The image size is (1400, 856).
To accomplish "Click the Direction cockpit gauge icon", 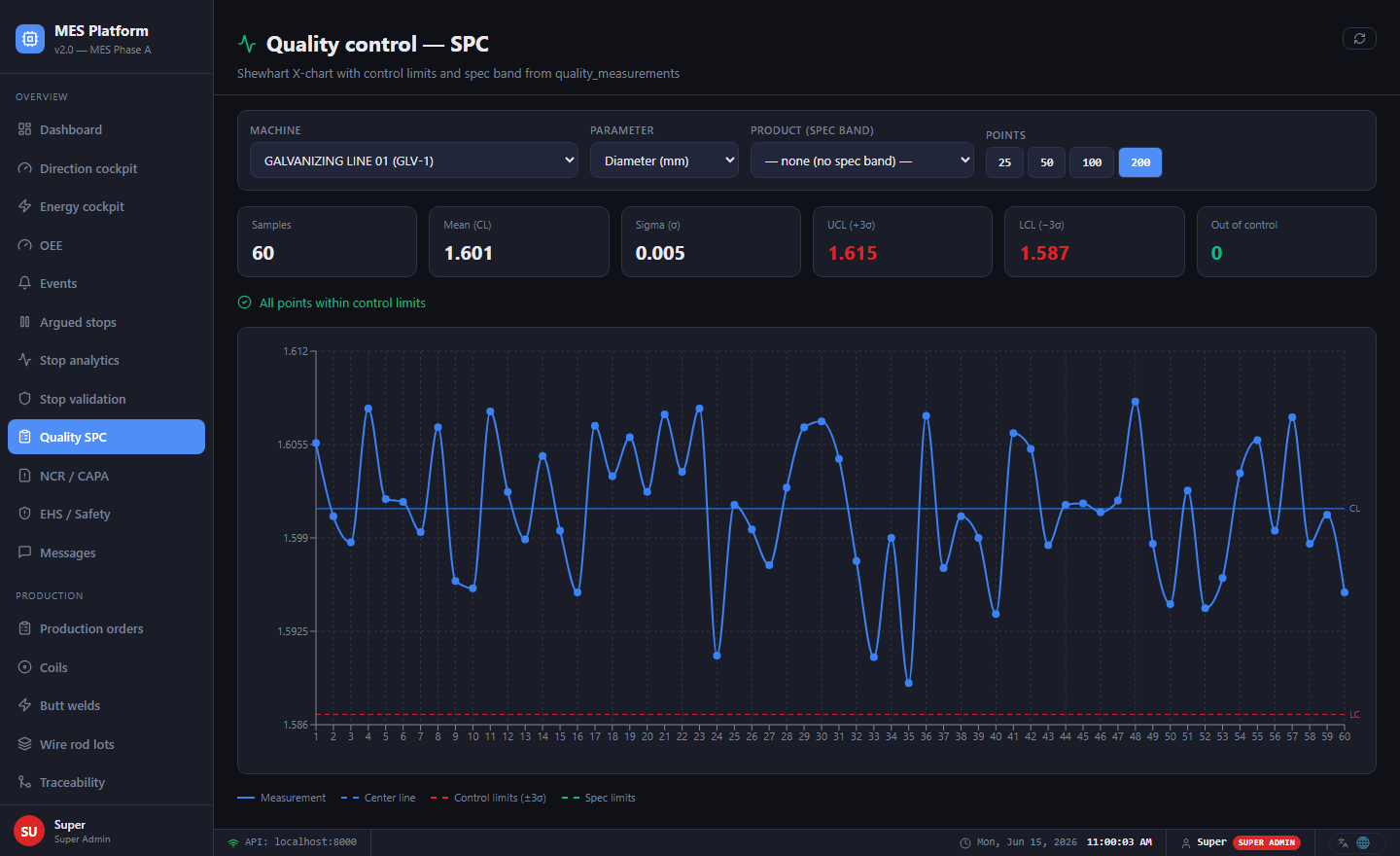I will click(x=24, y=168).
